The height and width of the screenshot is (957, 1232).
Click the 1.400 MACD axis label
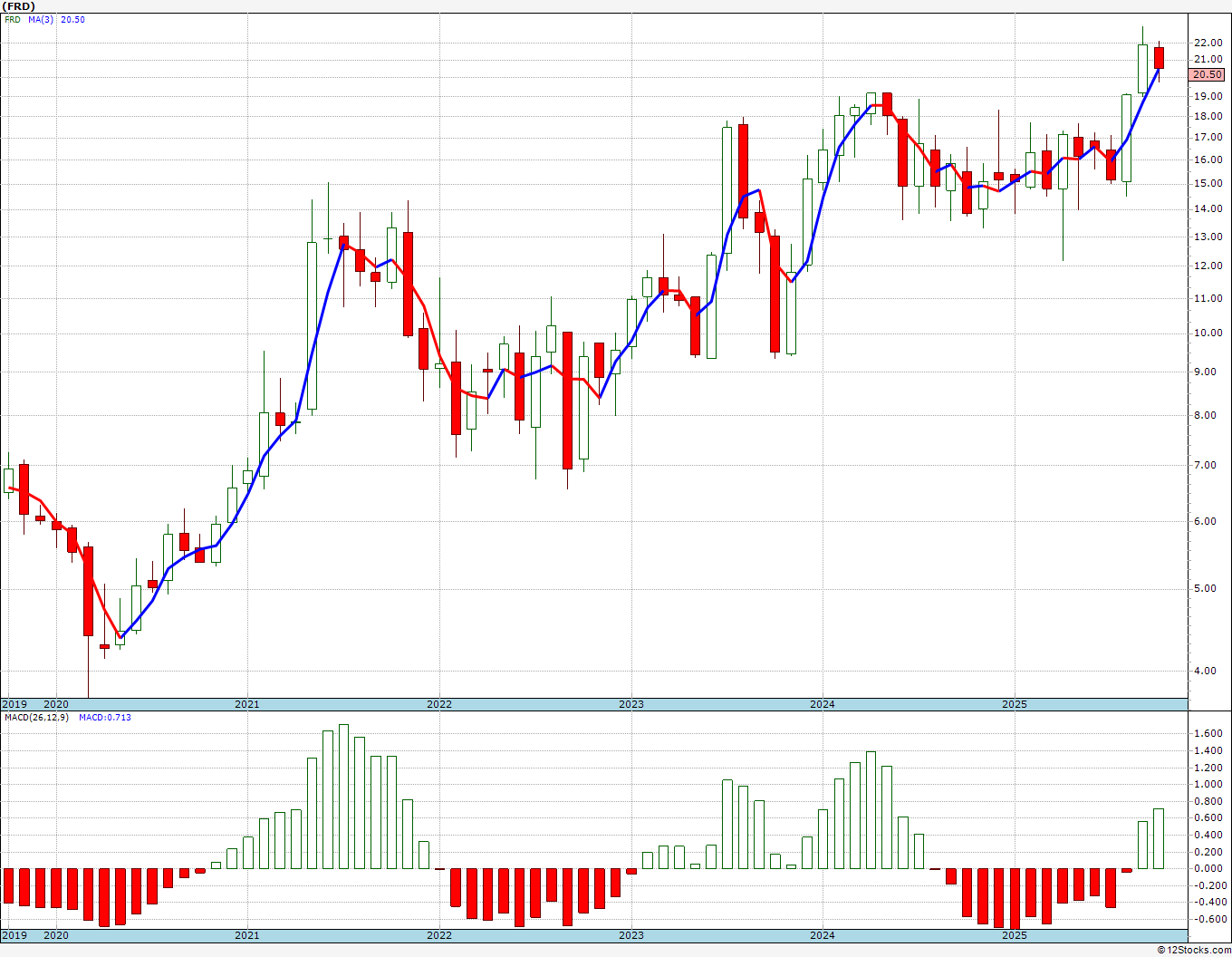coord(1208,751)
